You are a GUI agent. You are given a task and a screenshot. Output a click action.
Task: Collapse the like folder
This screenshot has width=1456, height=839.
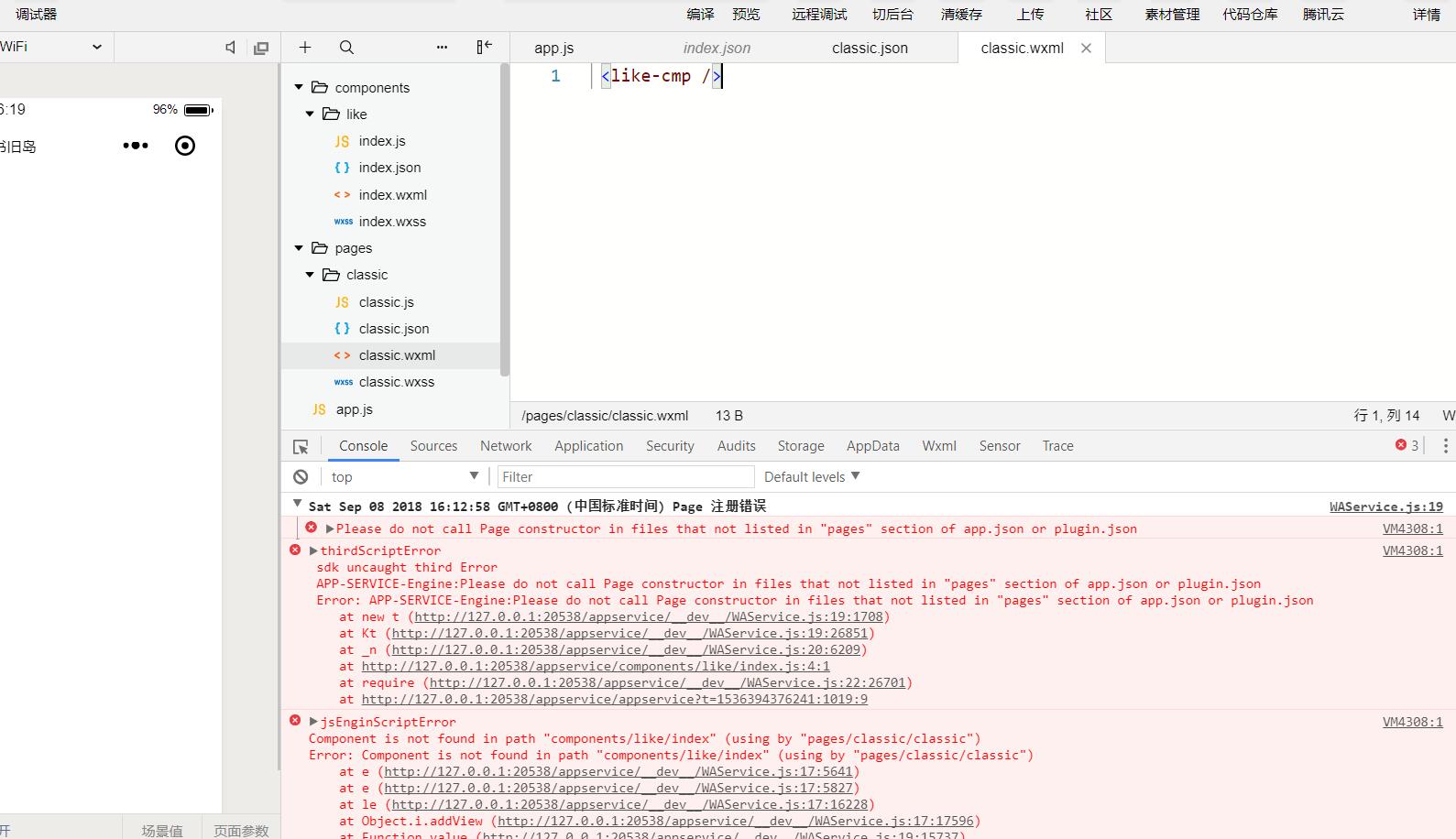(x=310, y=114)
